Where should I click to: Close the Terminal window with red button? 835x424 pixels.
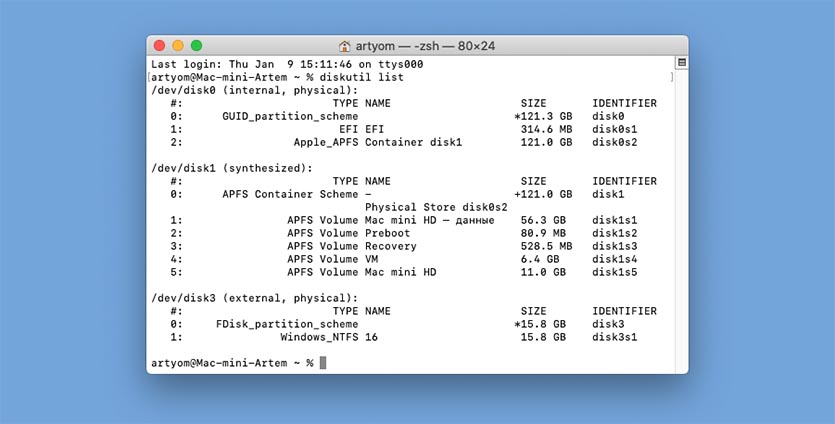click(160, 46)
